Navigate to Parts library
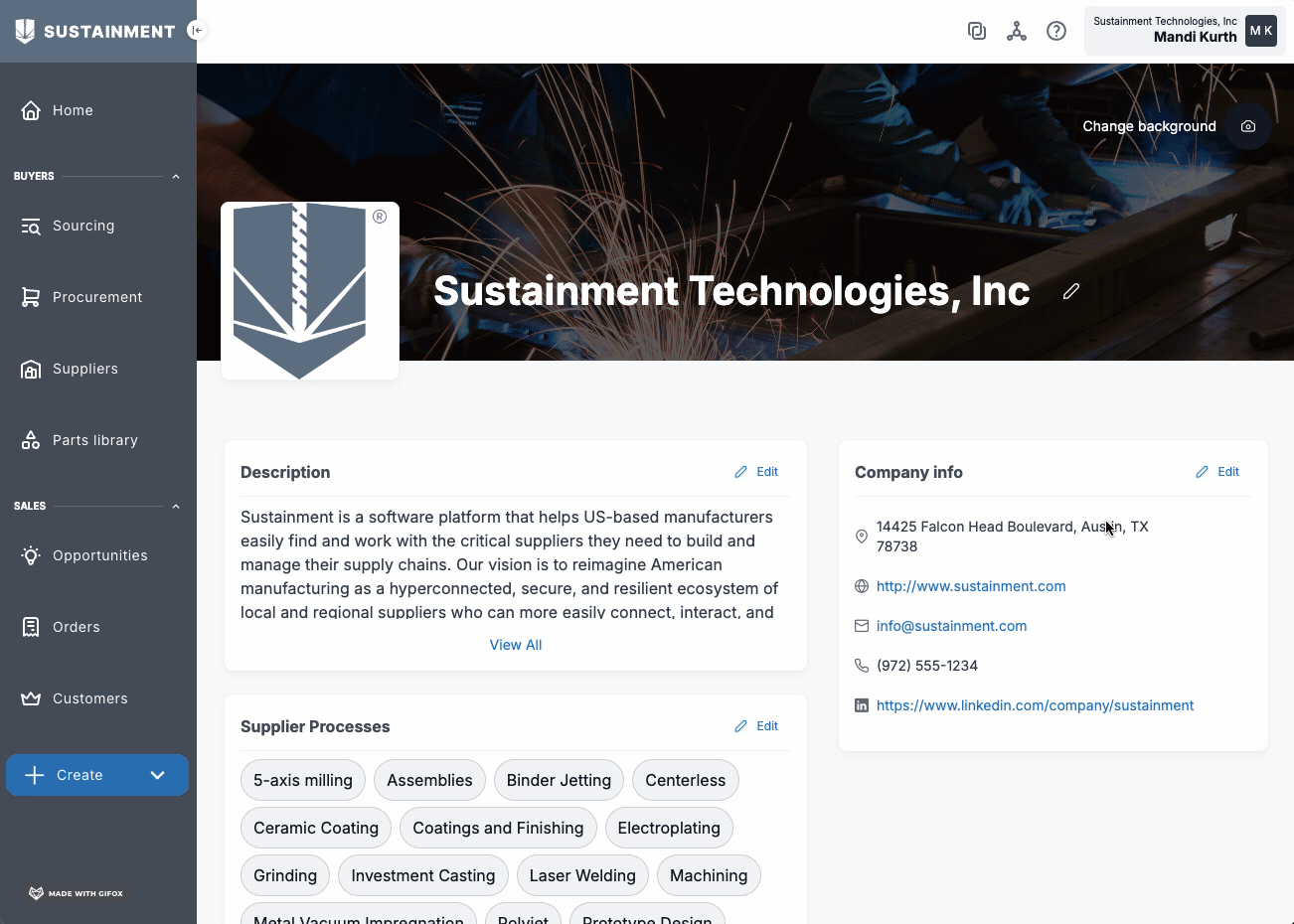The height and width of the screenshot is (924, 1294). click(94, 440)
